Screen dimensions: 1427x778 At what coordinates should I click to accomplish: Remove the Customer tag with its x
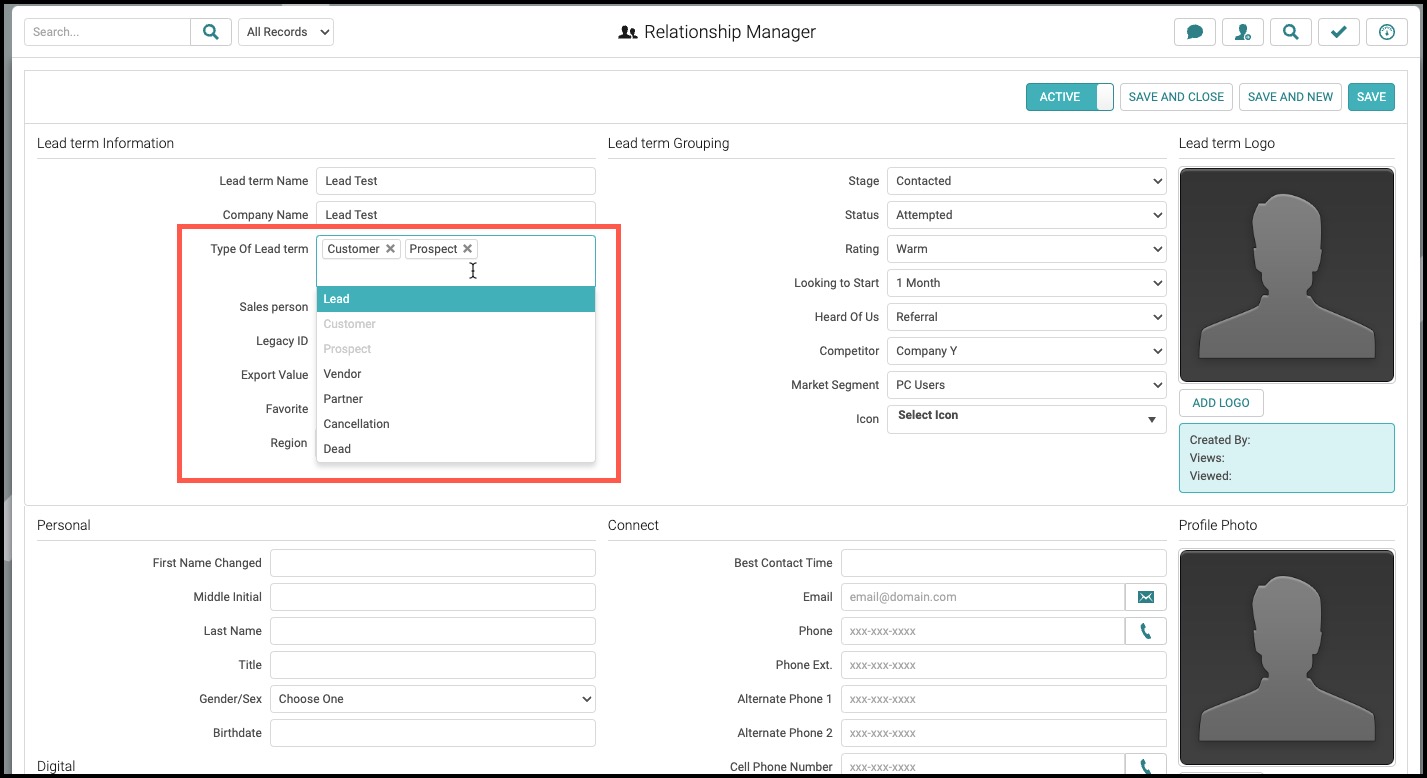(390, 249)
